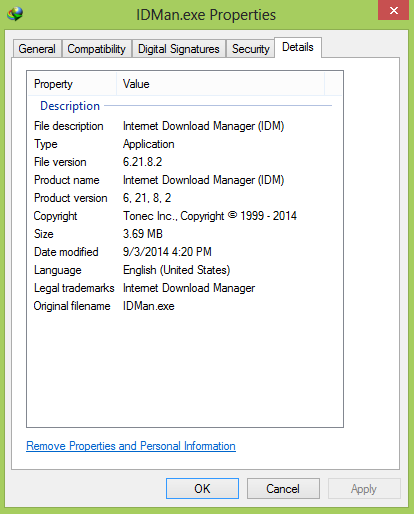Click the 6, 21, 8, 2 product version value
The image size is (414, 514).
(147, 198)
